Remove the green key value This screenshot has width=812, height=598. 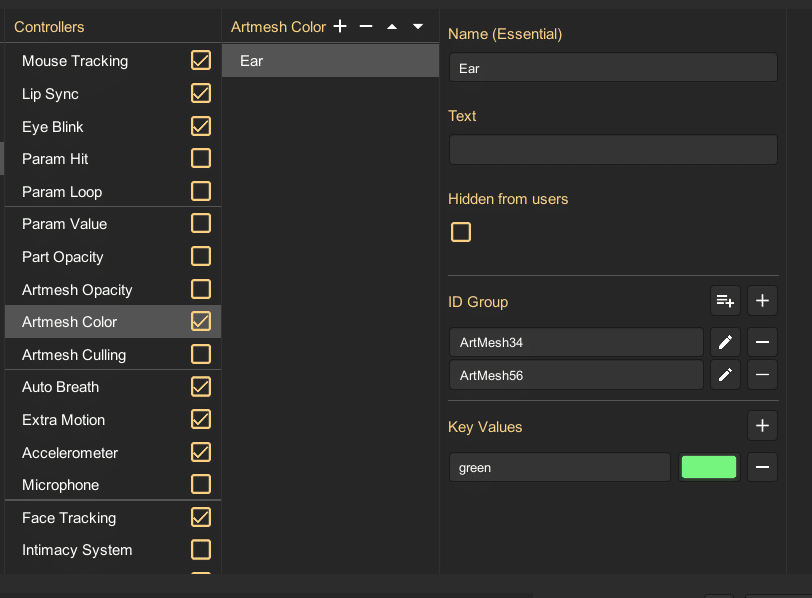[x=762, y=467]
